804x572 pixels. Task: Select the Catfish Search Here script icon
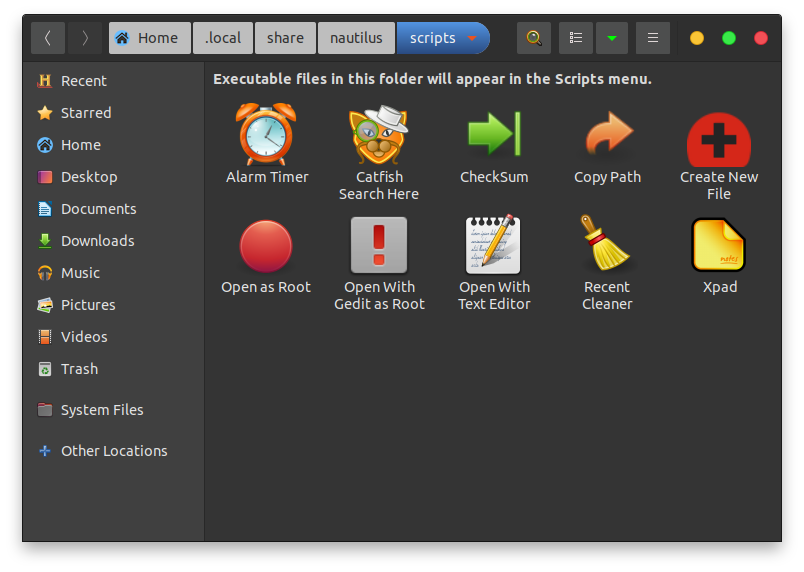pos(378,135)
